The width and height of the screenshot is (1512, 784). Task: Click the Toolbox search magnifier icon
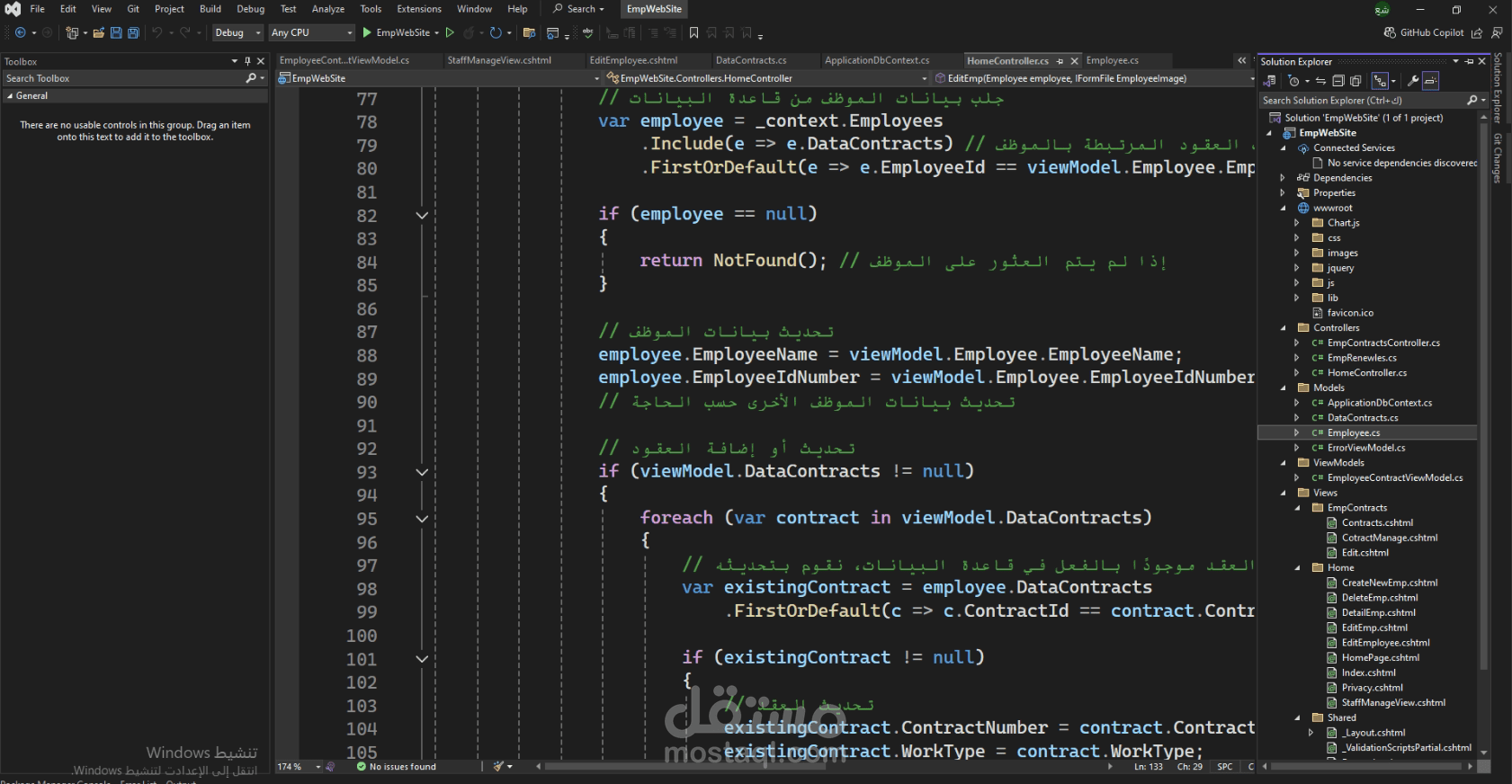[251, 78]
